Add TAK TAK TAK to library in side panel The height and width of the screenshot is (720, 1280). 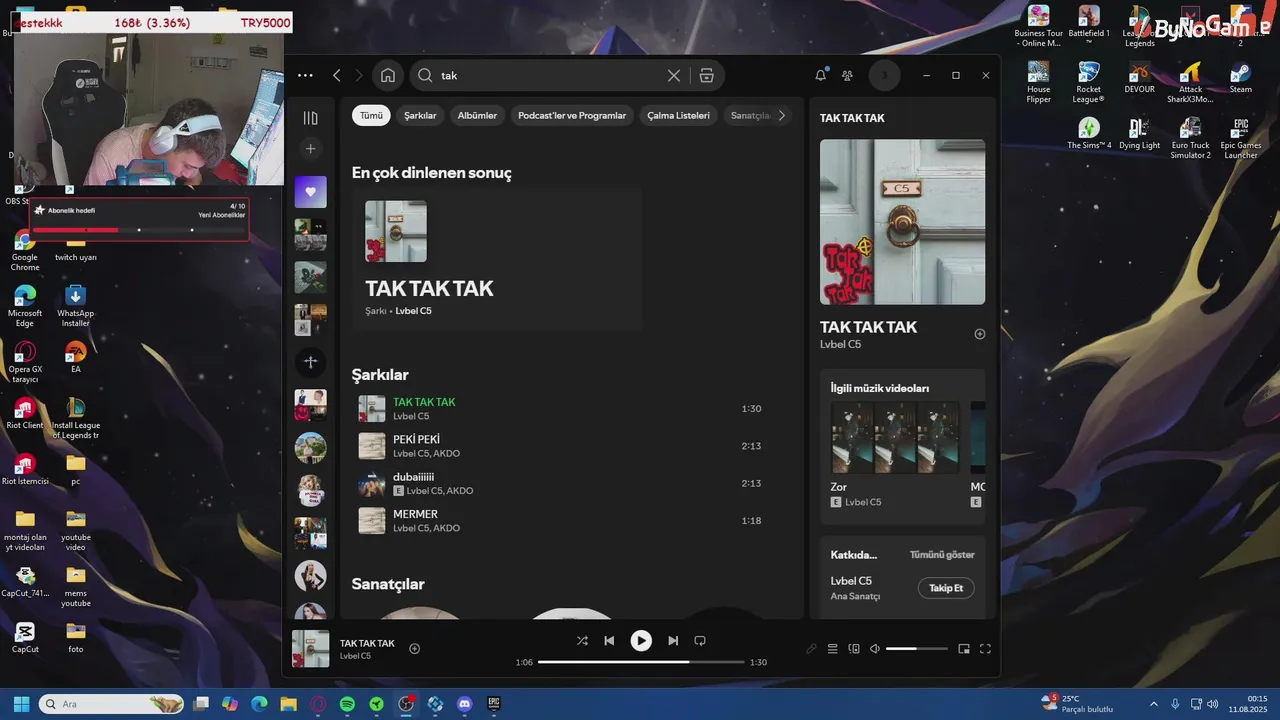980,334
